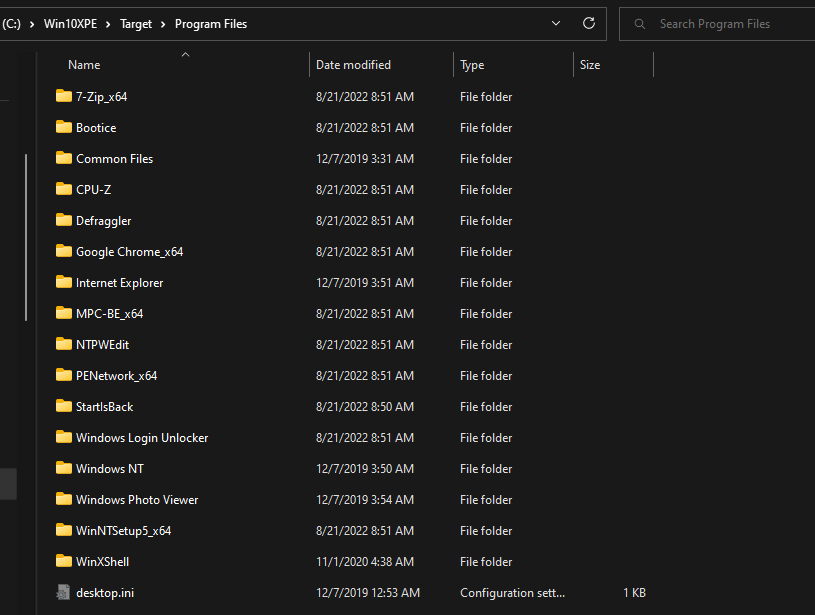Click the Windows Photo Viewer folder icon
815x615 pixels.
(x=63, y=499)
